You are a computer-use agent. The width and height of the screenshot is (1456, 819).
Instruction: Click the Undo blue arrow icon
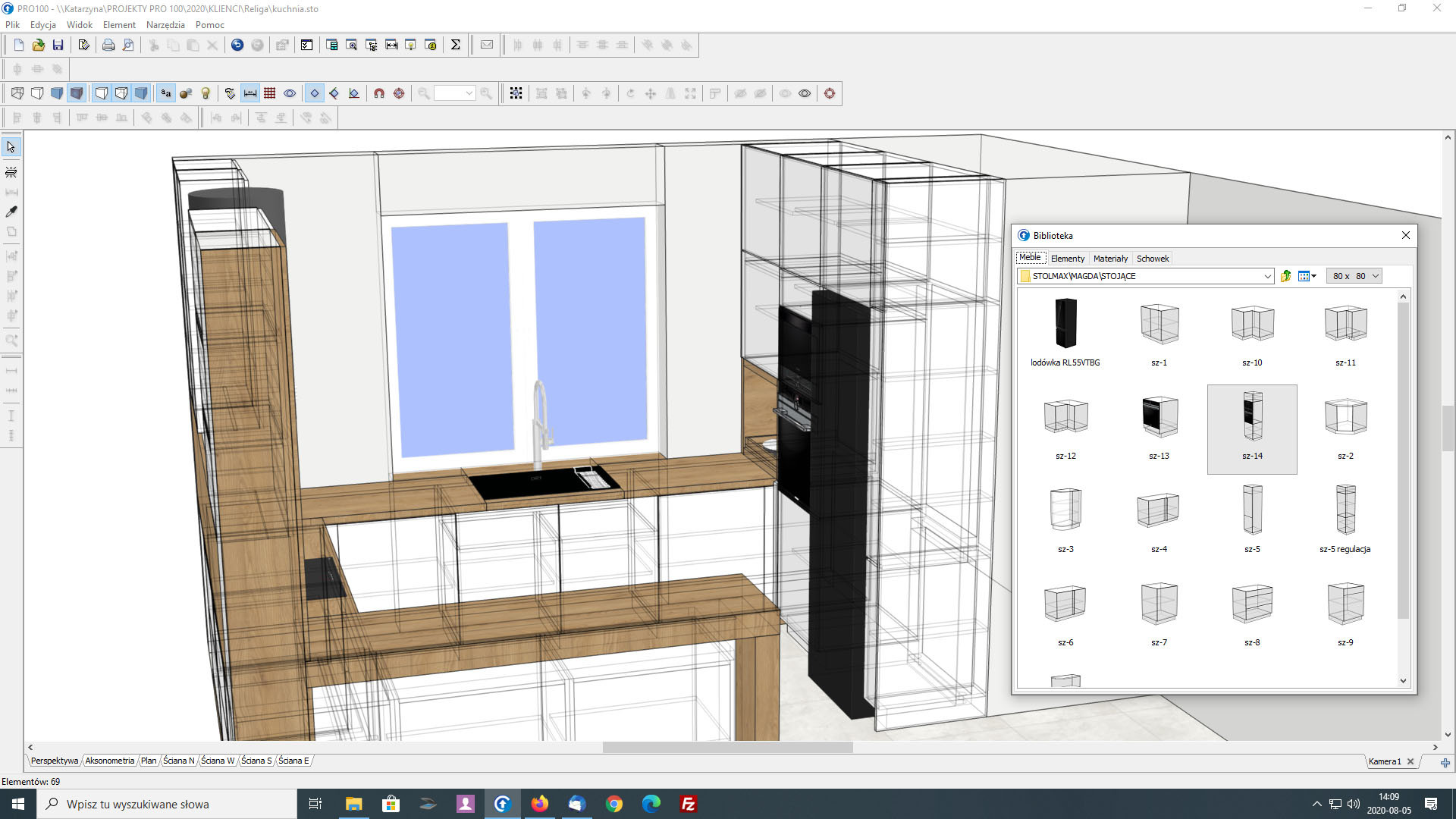click(237, 45)
